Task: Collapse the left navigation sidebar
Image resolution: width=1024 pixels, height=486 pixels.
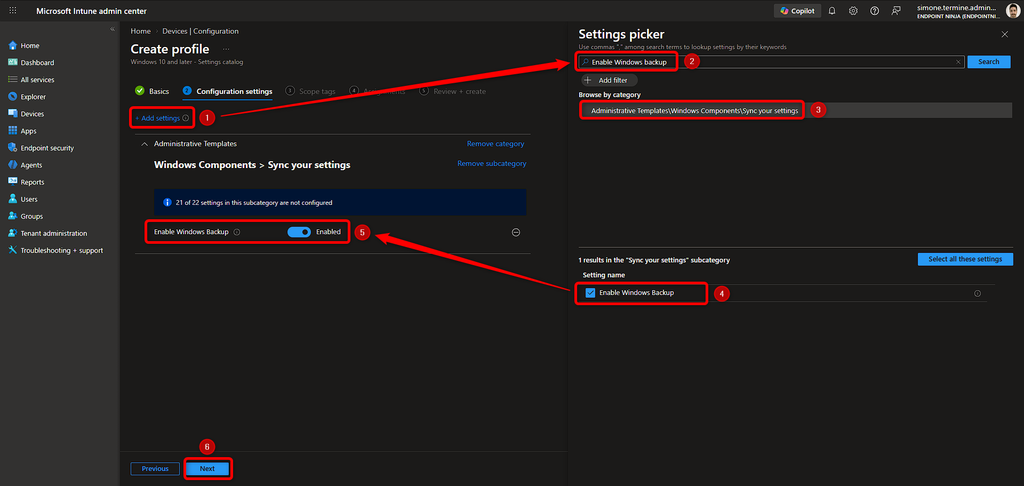Action: [112, 29]
